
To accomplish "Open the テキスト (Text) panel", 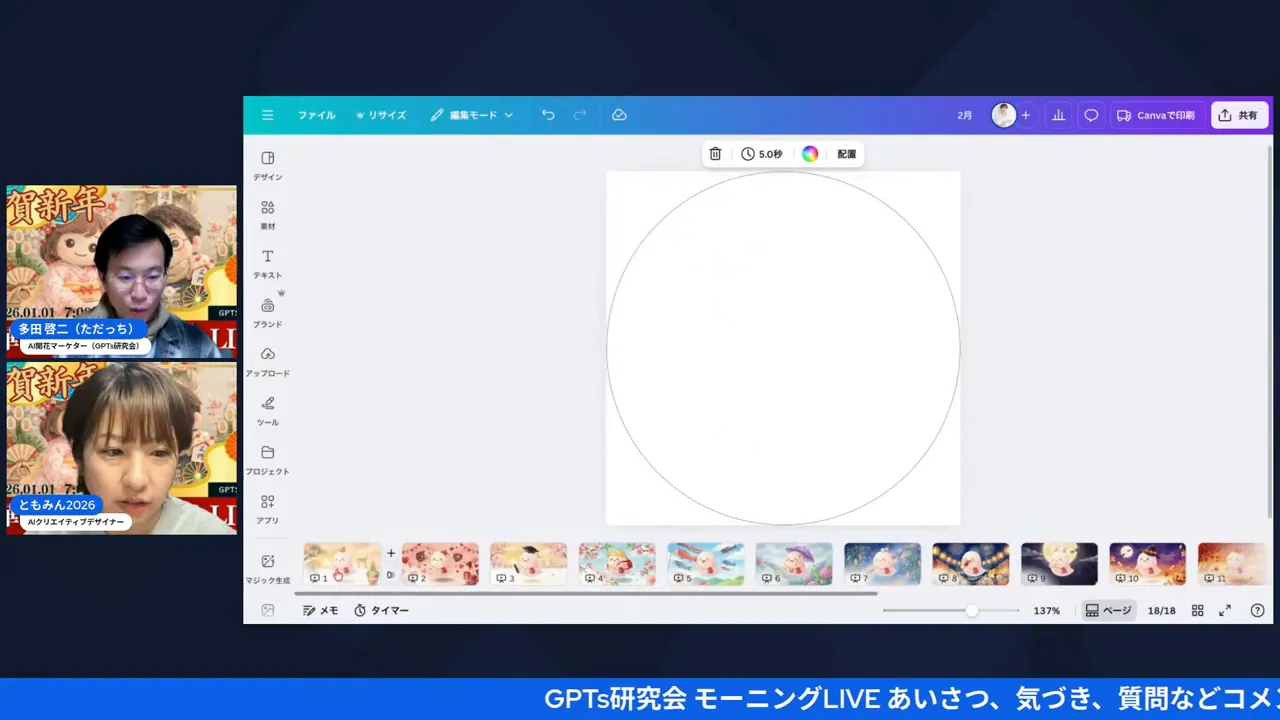I will pos(267,262).
